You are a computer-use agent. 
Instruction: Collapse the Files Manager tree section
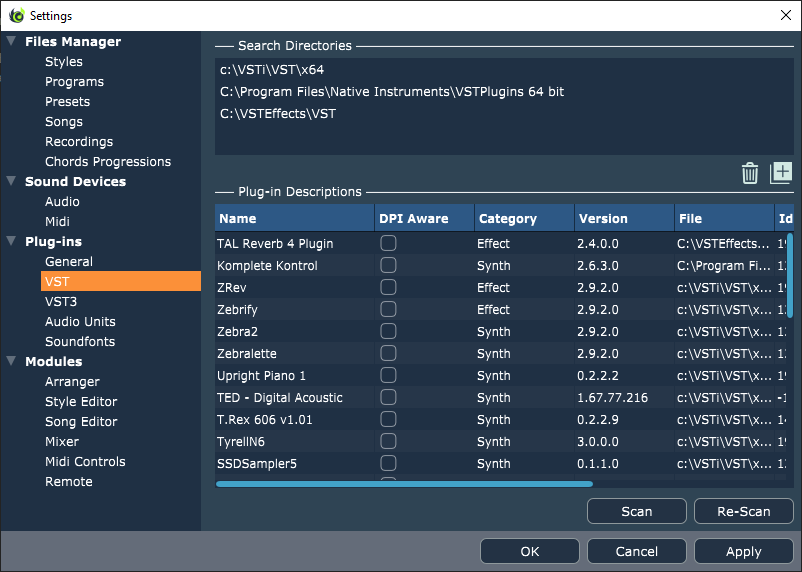(11, 42)
